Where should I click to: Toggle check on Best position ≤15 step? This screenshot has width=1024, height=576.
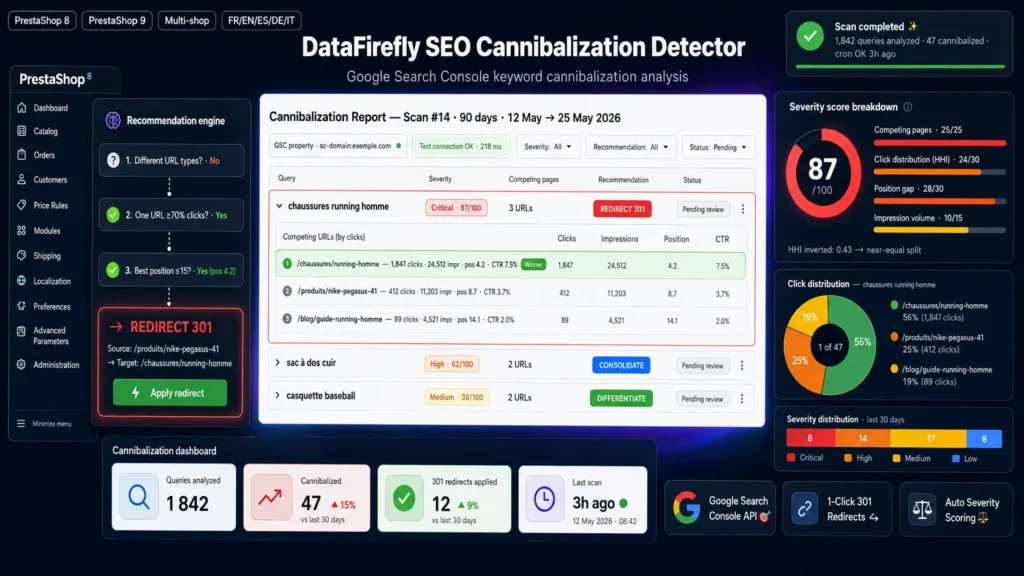[x=113, y=270]
